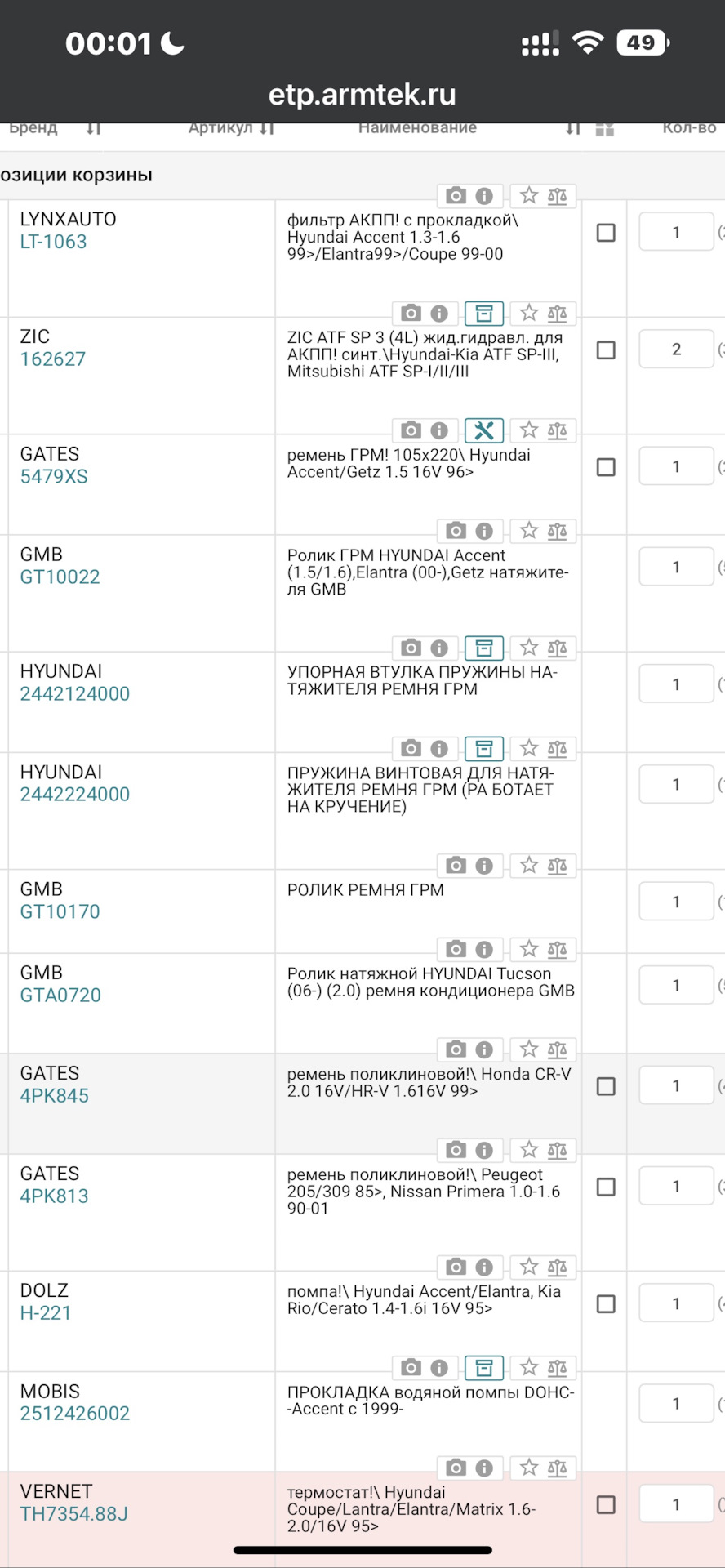Click the archive box icon on ZIC 162627 row

(x=484, y=314)
